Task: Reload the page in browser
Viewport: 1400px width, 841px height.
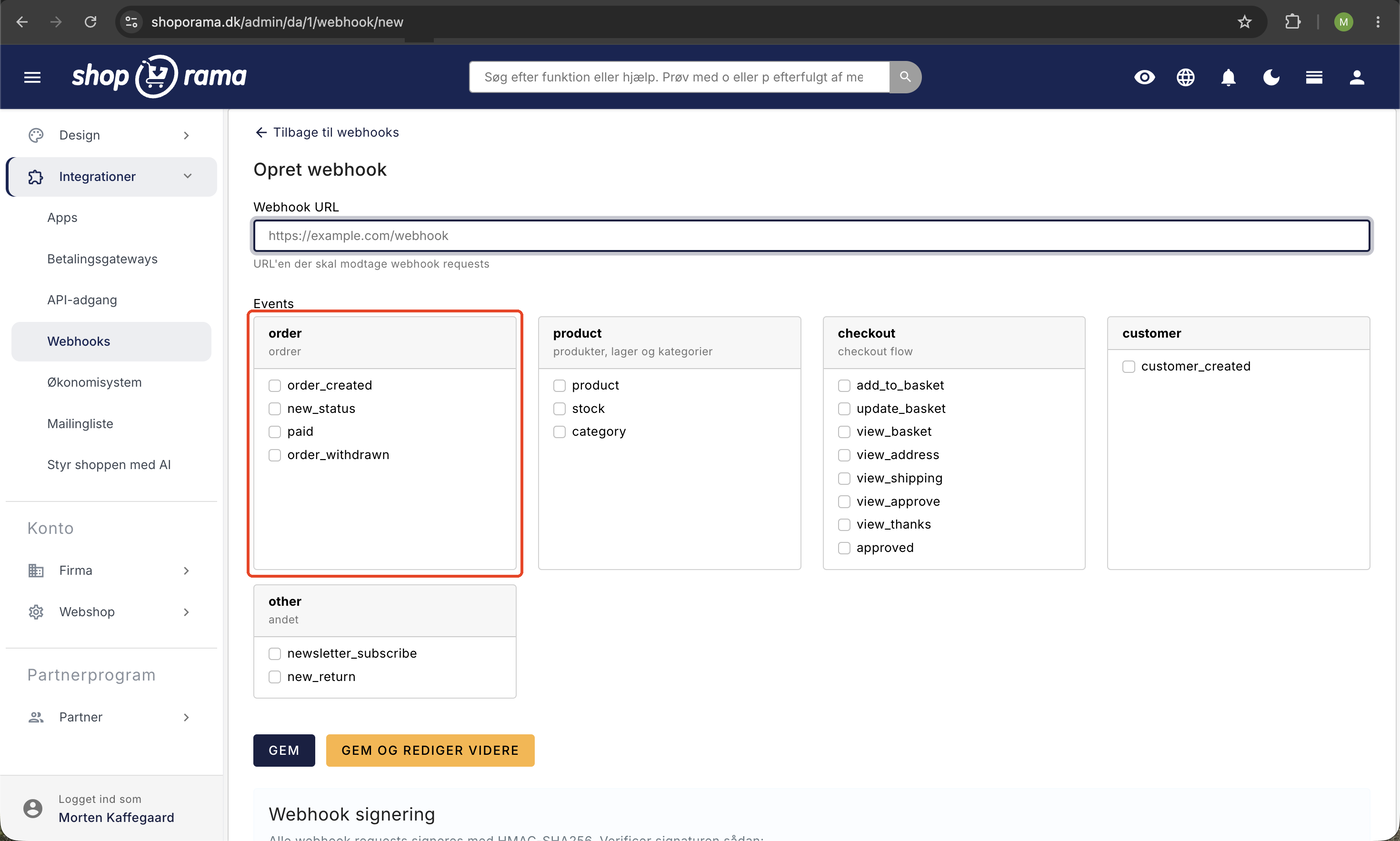Action: coord(90,21)
